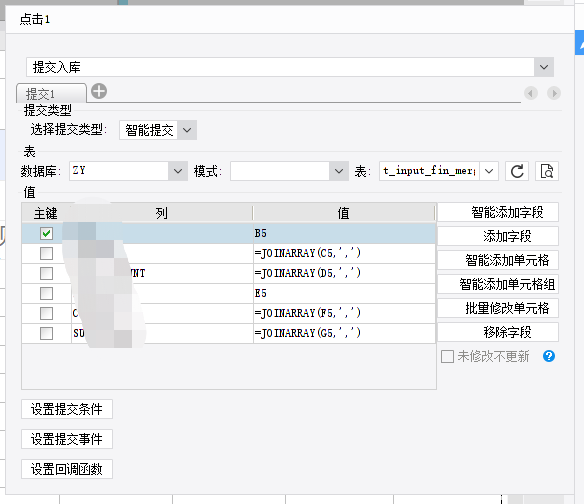Click the 智能添加字段 button
584x504 pixels.
[498, 212]
